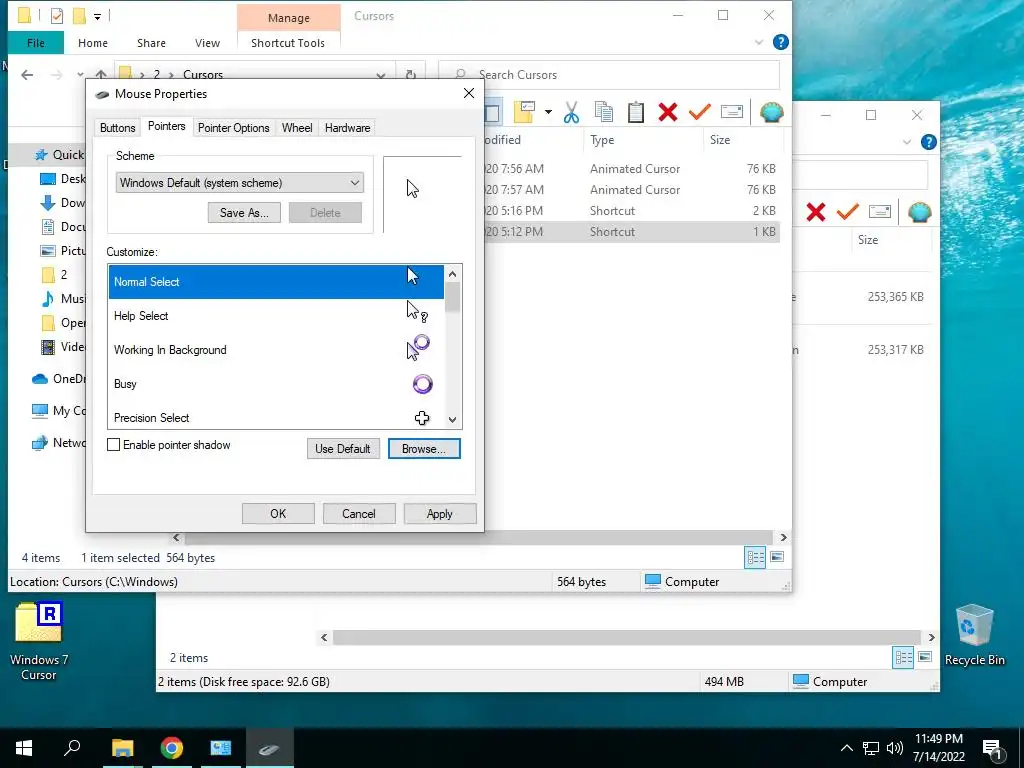The width and height of the screenshot is (1024, 768).
Task: Expand the ribbon chevron in back window
Action: click(907, 142)
